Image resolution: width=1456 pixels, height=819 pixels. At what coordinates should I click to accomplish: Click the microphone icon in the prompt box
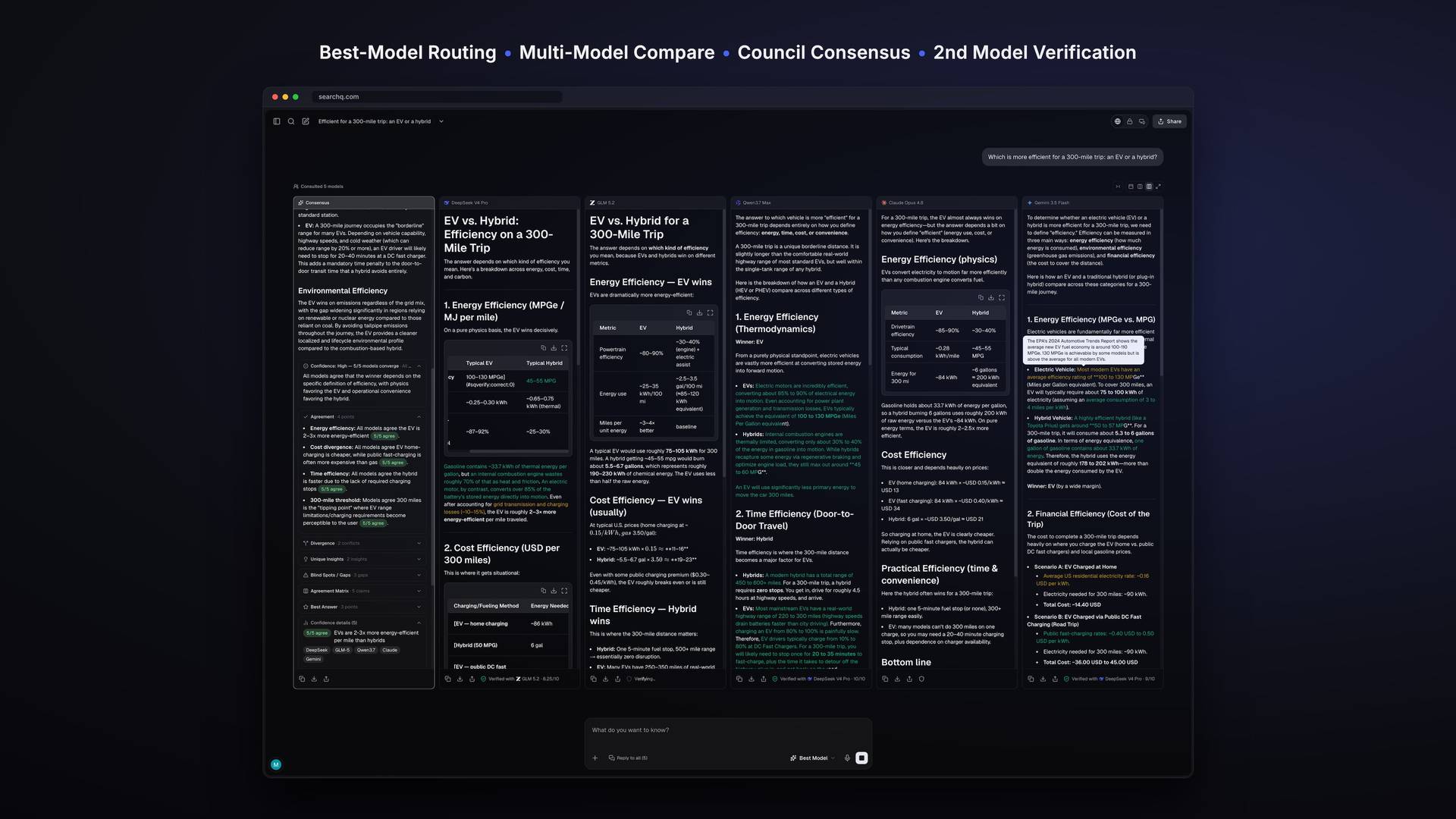click(x=847, y=758)
